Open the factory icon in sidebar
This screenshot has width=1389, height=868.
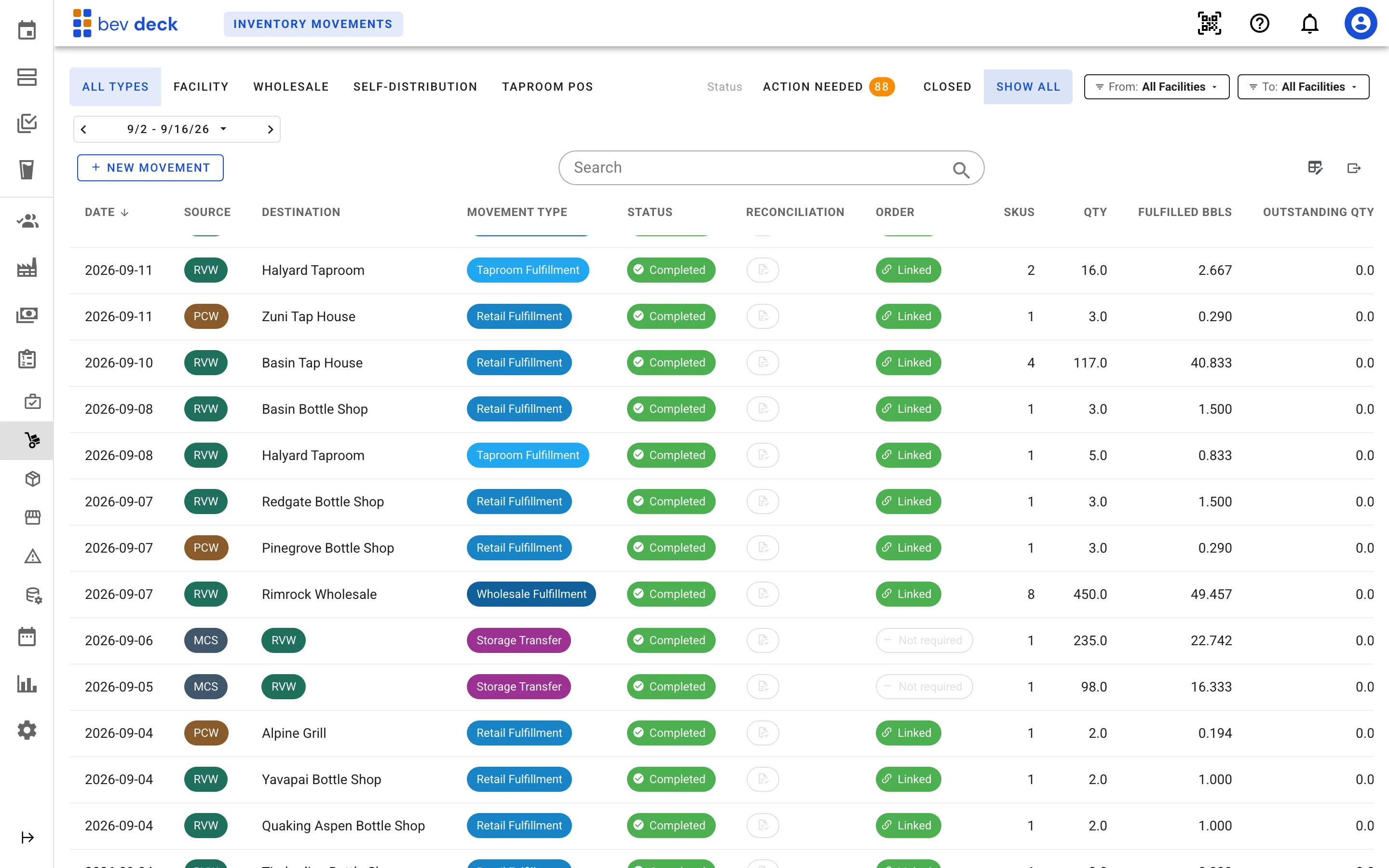pos(27,268)
